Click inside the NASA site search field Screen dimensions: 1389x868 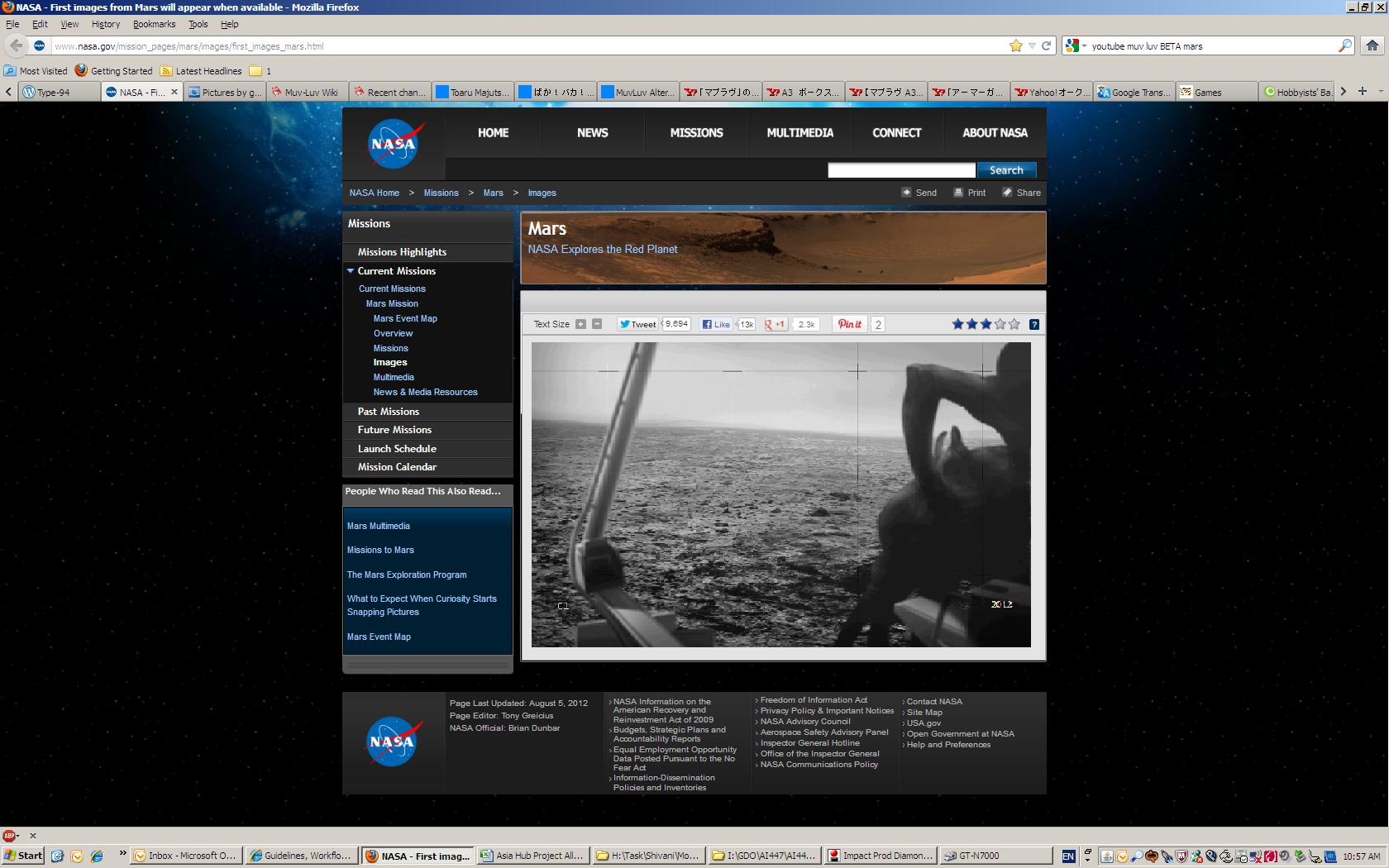[x=901, y=169]
